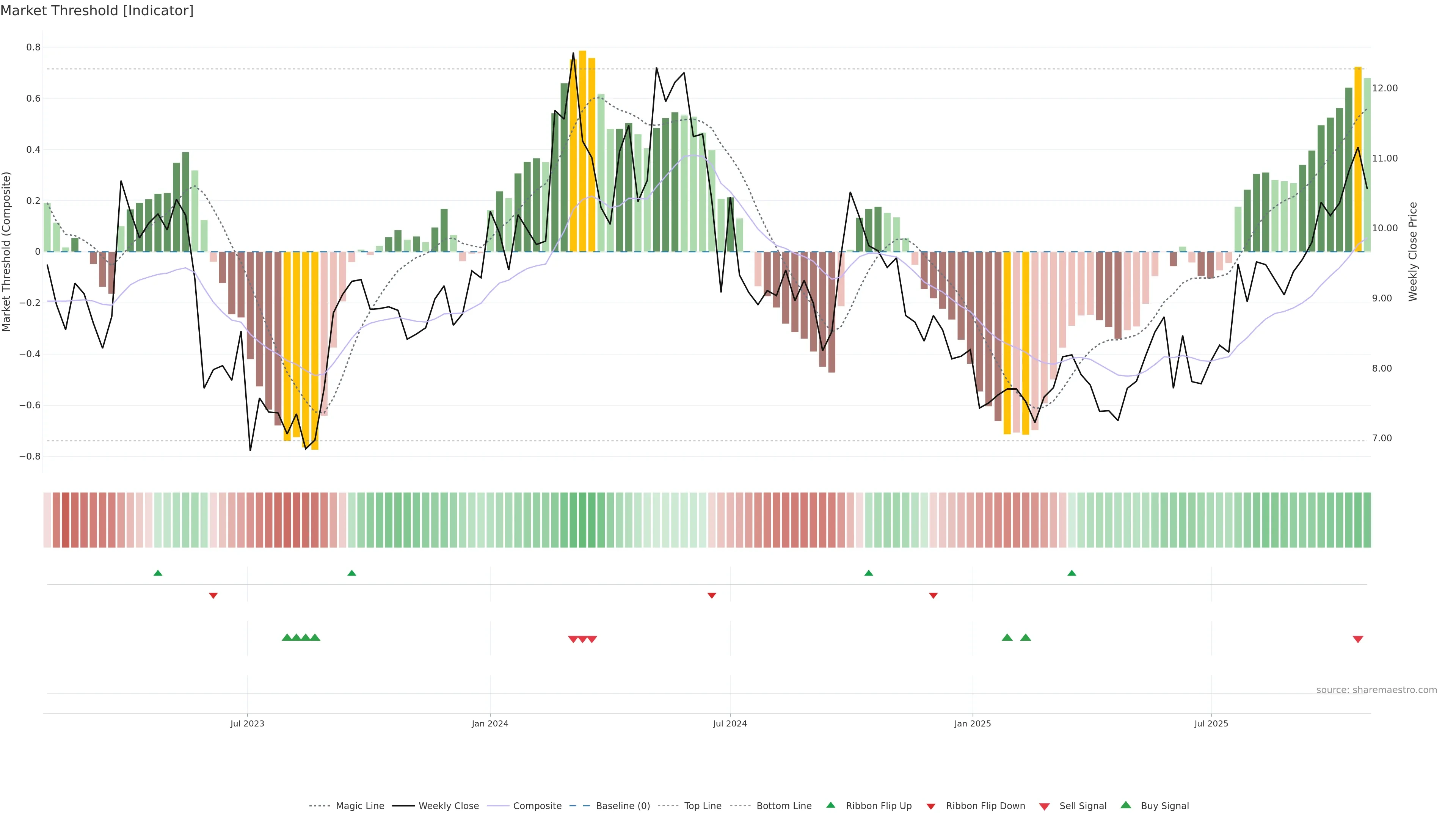Click the Ribbon Flip Up legend triangle

(x=830, y=805)
